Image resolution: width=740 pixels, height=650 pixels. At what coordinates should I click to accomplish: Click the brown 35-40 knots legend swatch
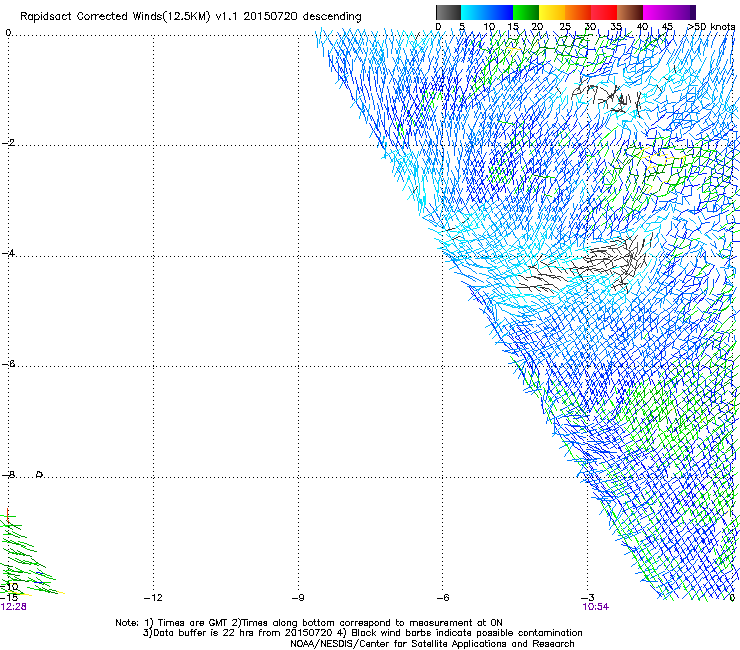[630, 12]
